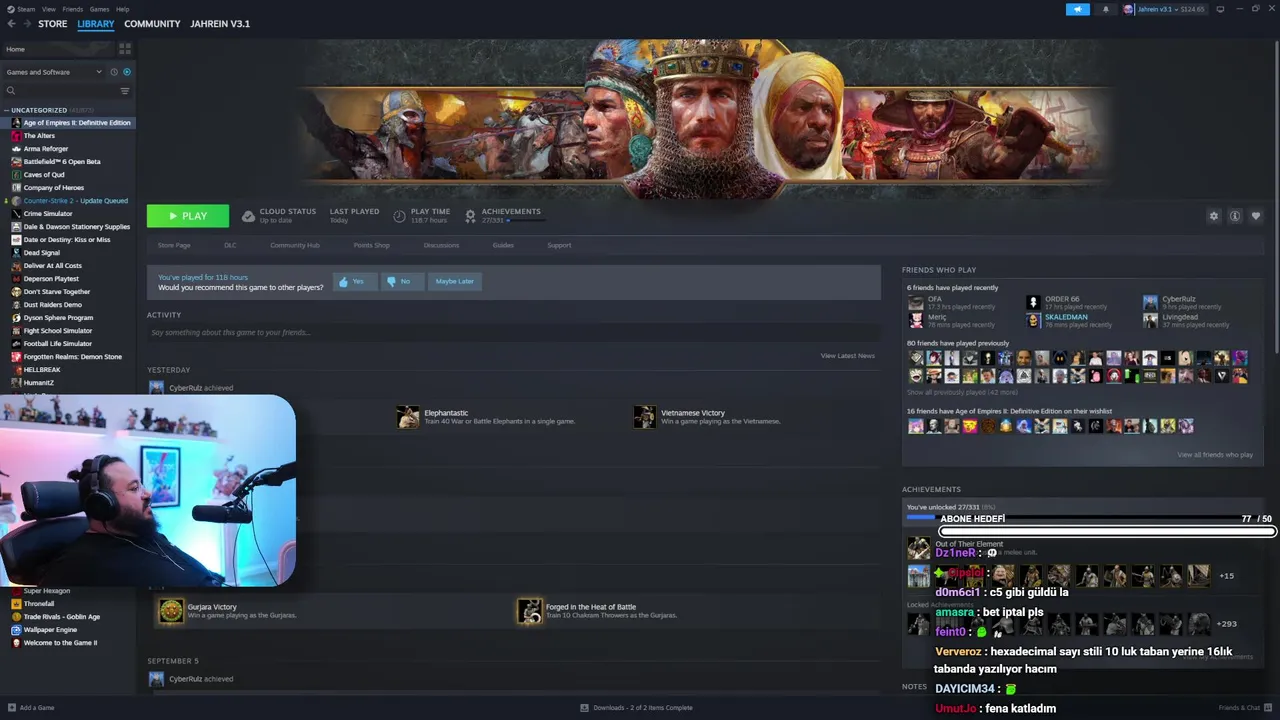Click the activity status input field
Image resolution: width=1280 pixels, height=720 pixels.
click(x=513, y=332)
